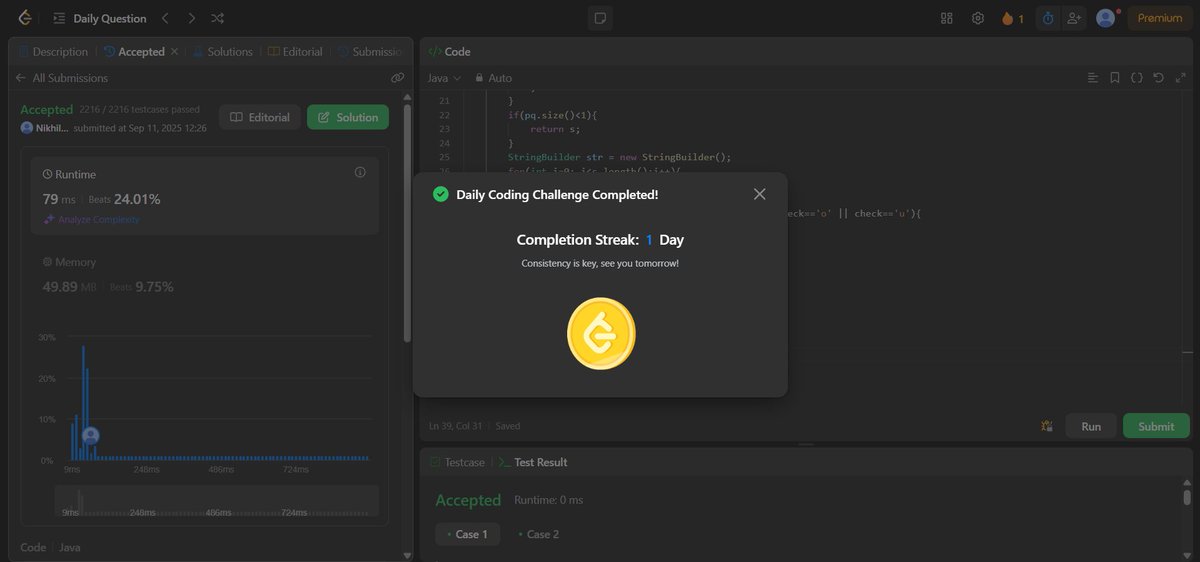Start the stopwatch timer icon
Viewport: 1200px width, 562px height.
click(x=1048, y=18)
